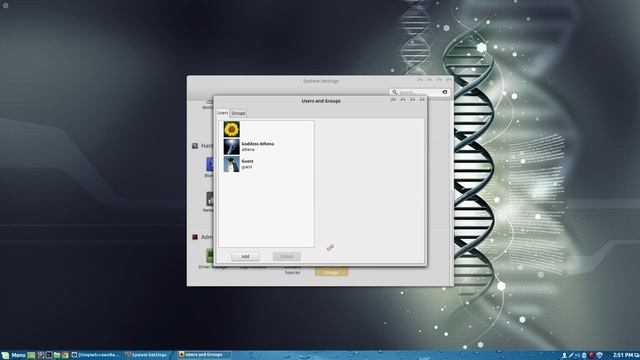Click the user applet icon in system tray
The width and height of the screenshot is (640, 360).
(x=564, y=356)
